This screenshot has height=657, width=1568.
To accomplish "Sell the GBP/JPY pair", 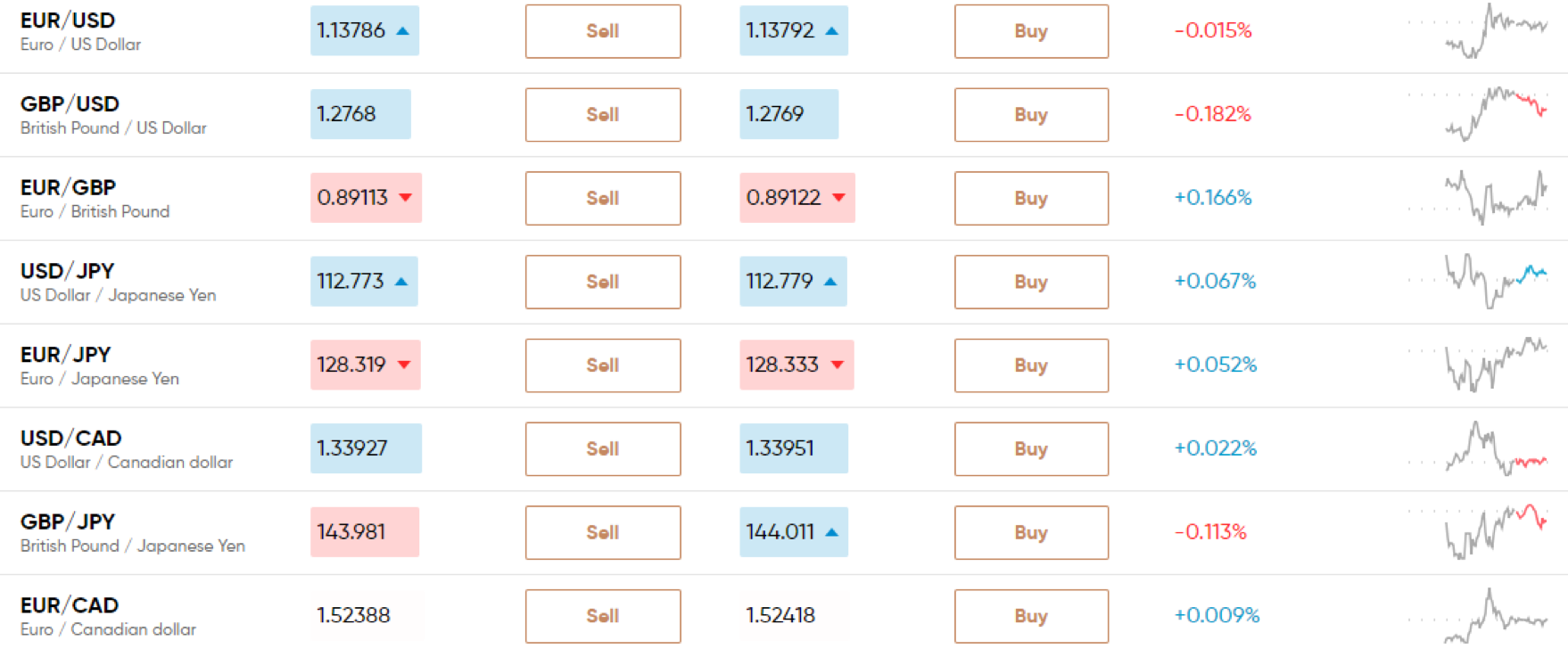I will click(603, 532).
